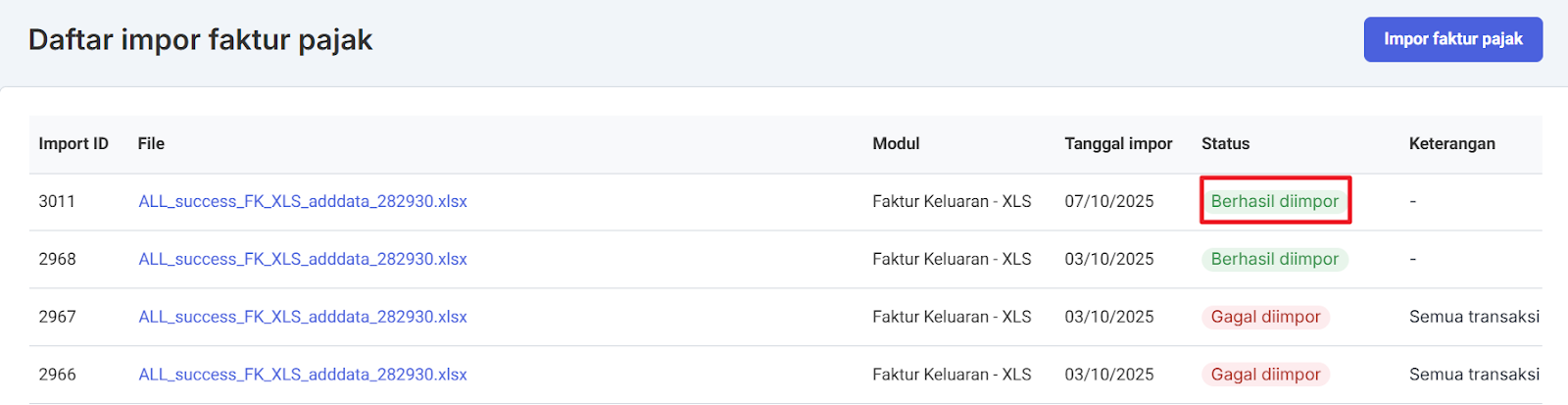Select the file link for import 2966
Viewport: 1568px width, 405px height.
[x=302, y=375]
